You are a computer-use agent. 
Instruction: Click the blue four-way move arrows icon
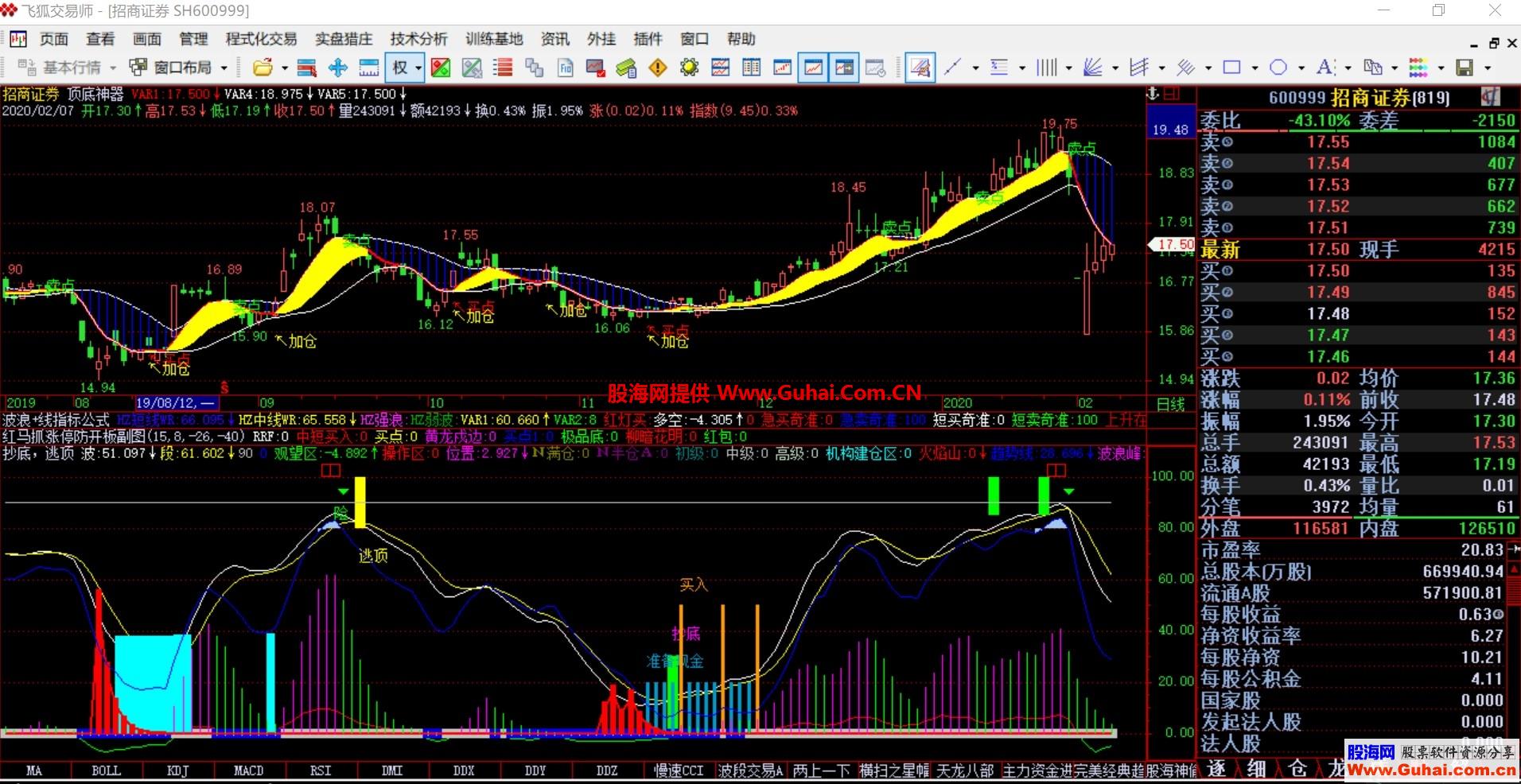click(338, 68)
